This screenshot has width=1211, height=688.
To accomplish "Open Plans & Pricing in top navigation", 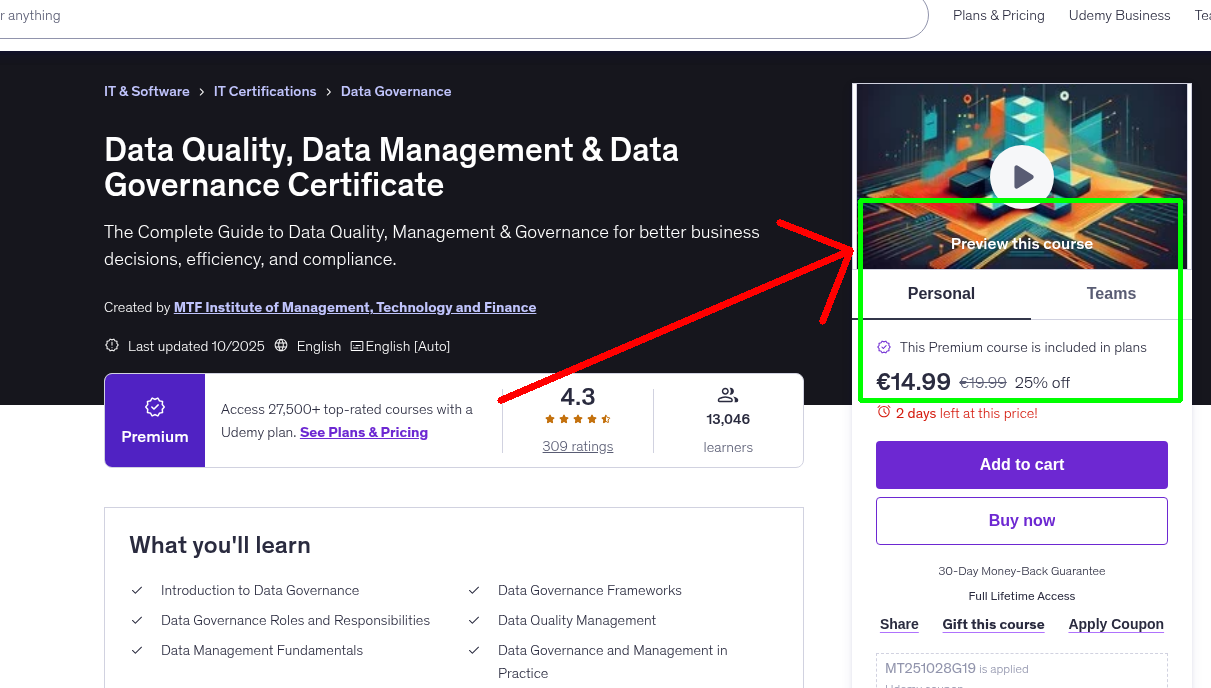I will click(998, 15).
